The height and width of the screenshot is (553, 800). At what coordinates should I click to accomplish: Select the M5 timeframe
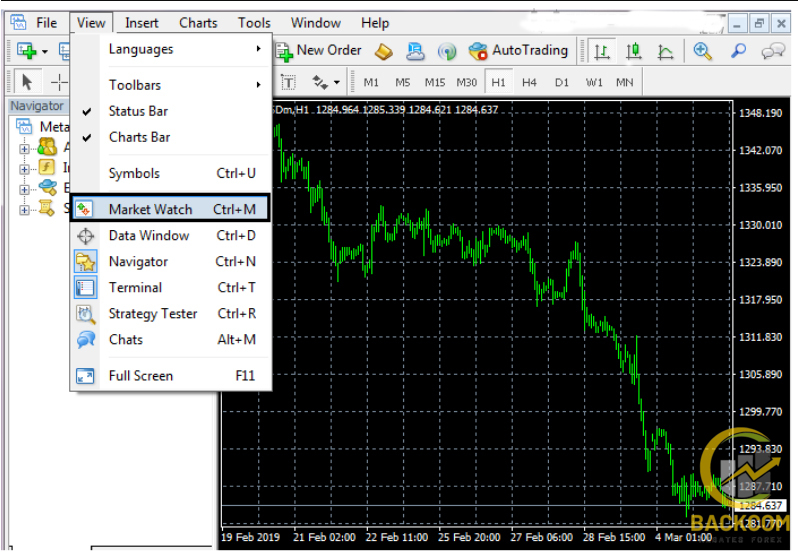pyautogui.click(x=403, y=82)
